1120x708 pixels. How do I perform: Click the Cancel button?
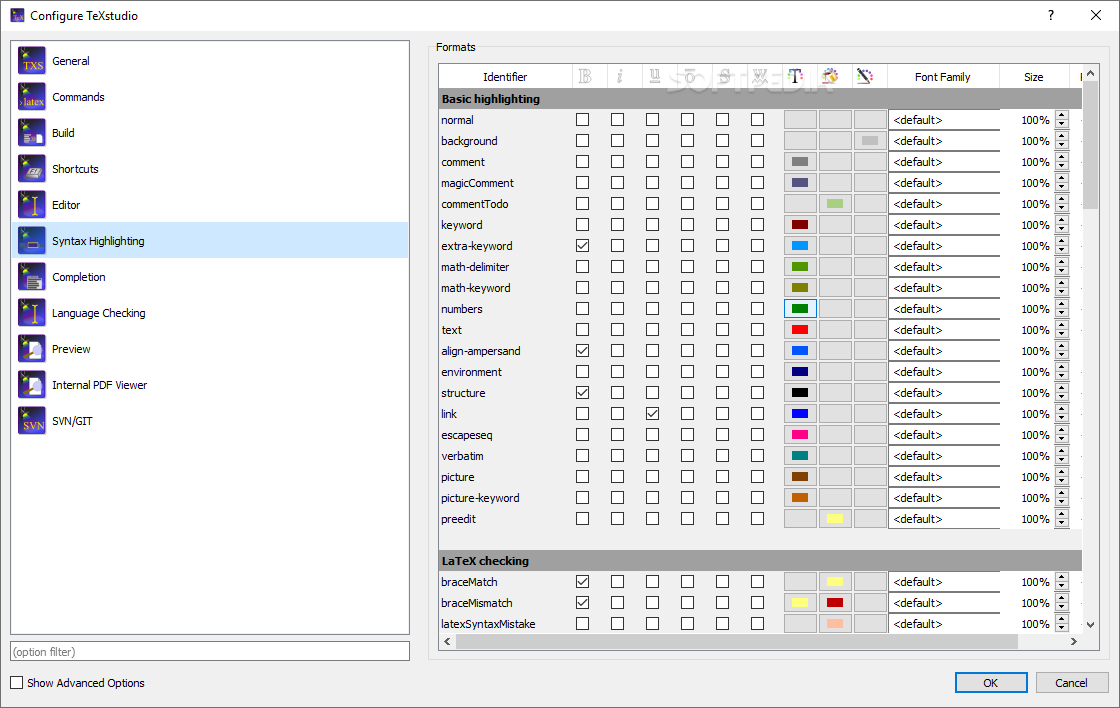1071,683
